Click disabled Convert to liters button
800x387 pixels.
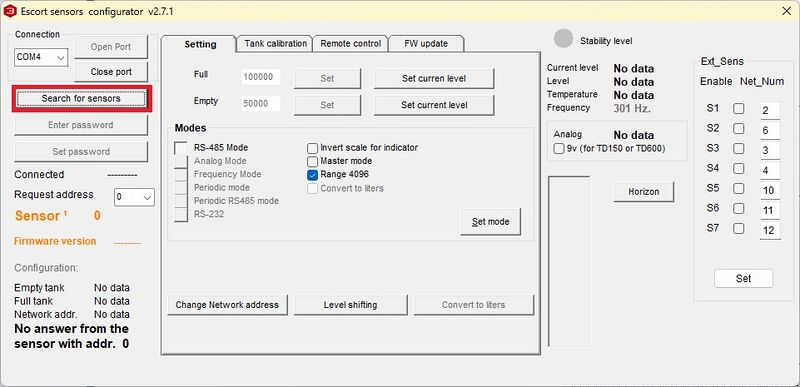[x=474, y=305]
